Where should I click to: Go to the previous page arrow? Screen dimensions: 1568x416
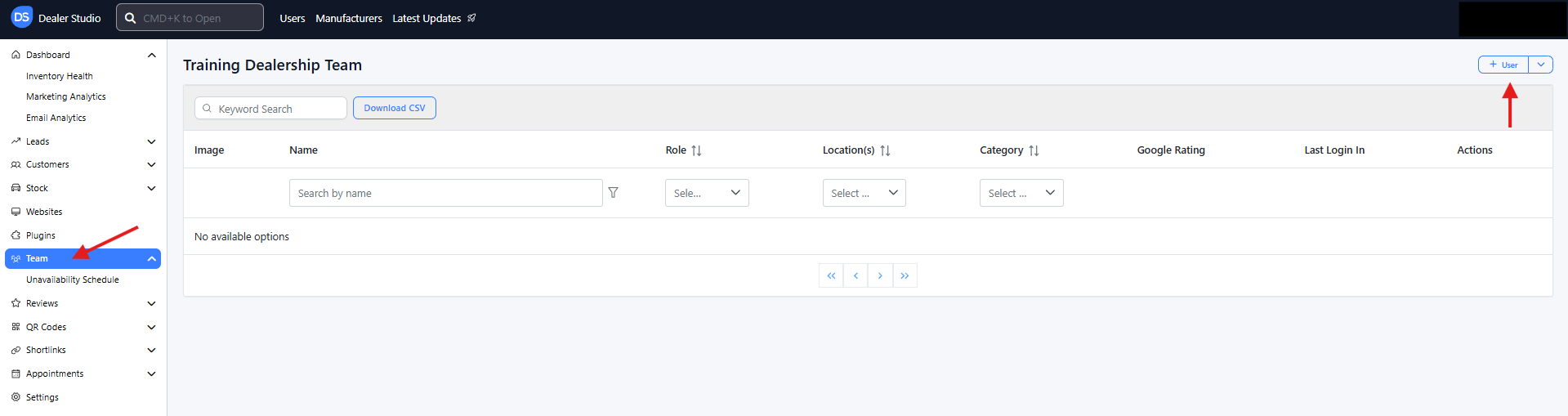pyautogui.click(x=855, y=275)
